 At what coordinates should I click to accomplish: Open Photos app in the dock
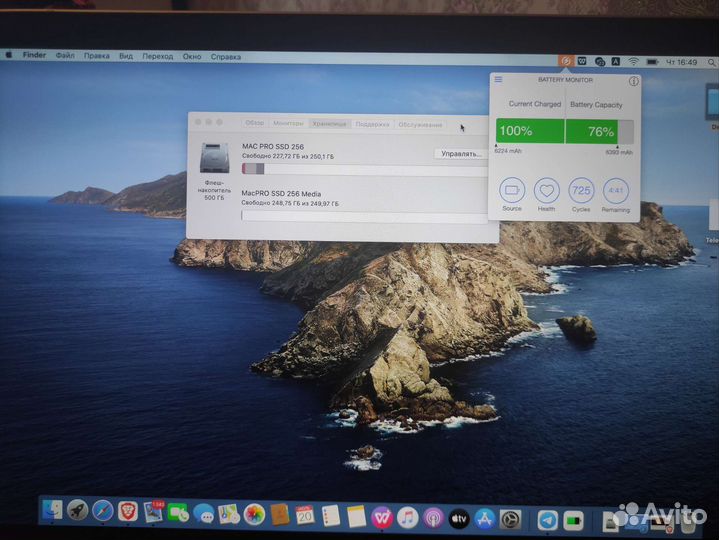coord(254,514)
